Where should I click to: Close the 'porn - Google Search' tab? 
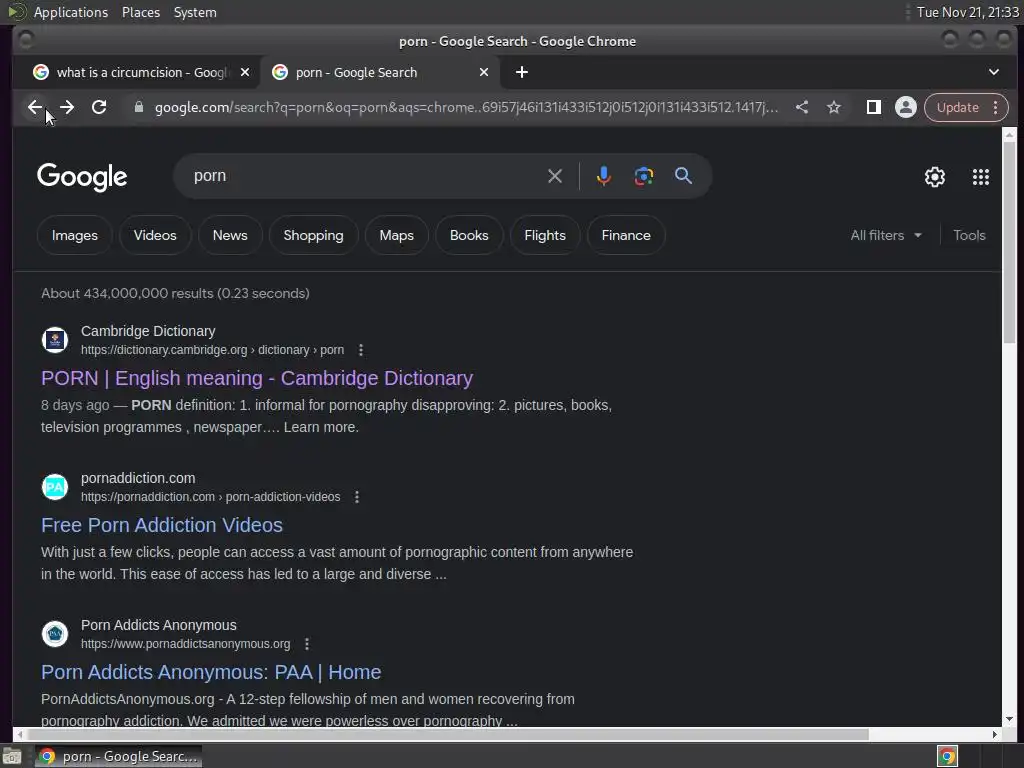(484, 72)
